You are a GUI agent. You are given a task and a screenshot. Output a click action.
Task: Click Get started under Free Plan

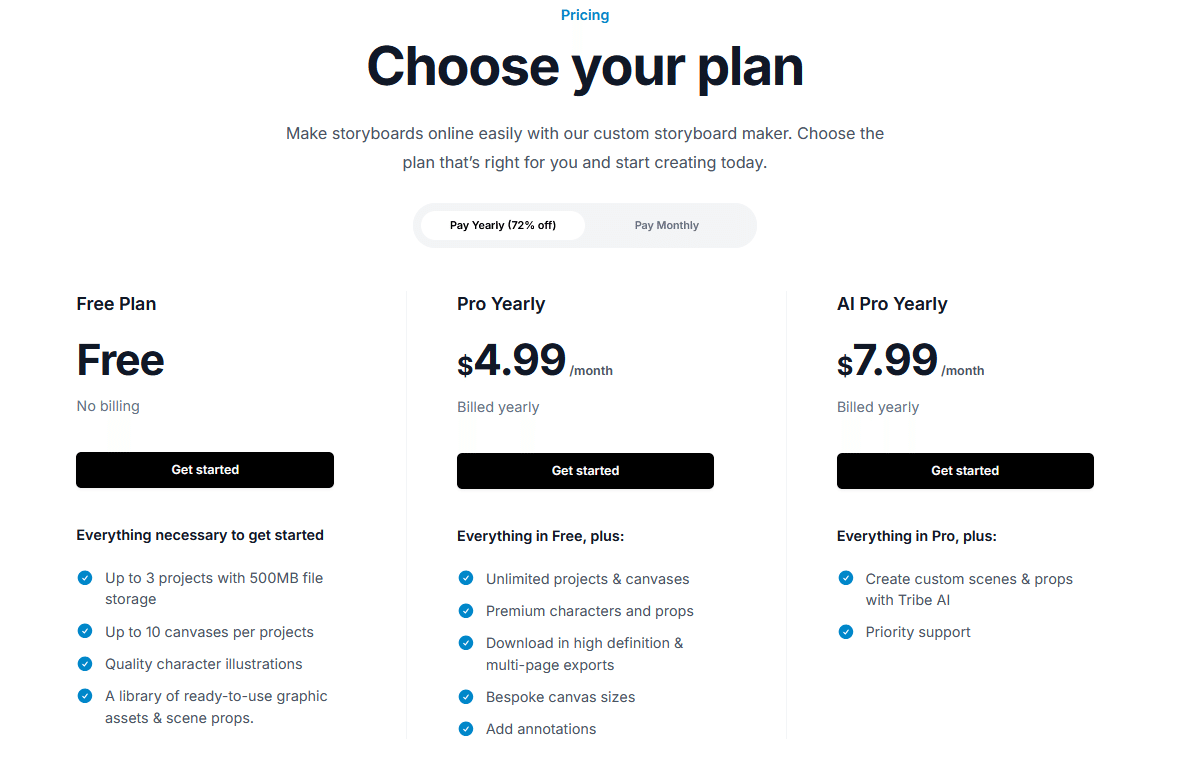pos(205,470)
